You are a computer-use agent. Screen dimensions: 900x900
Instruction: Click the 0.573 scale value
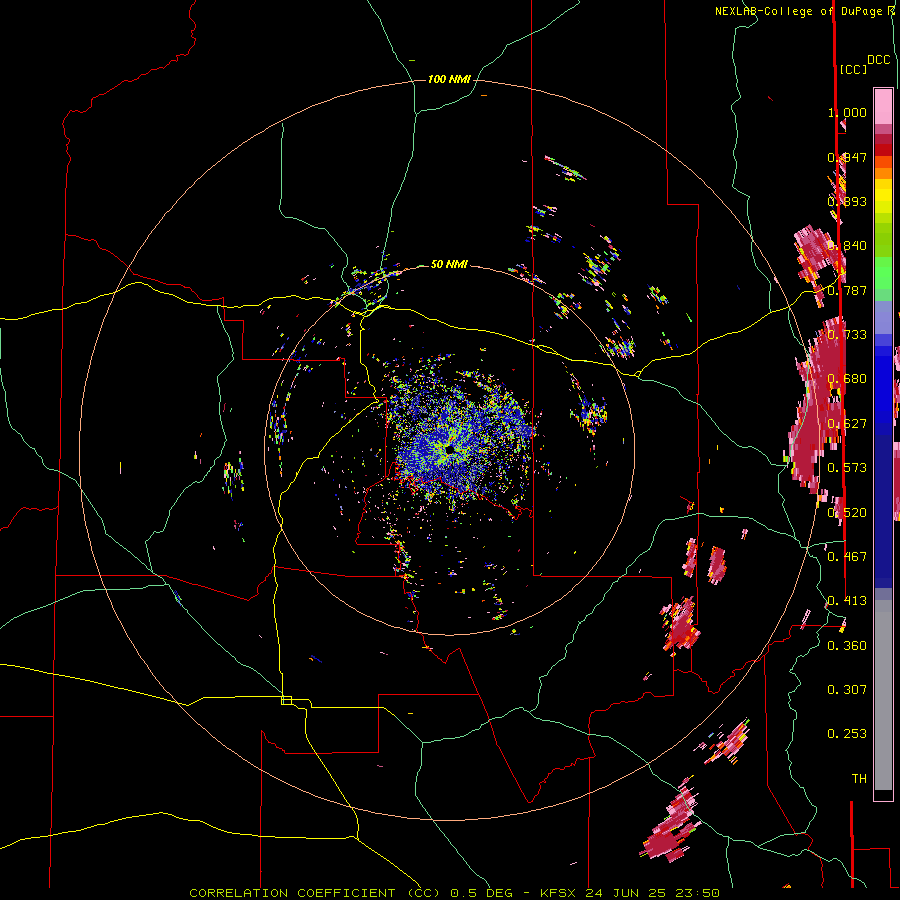click(x=847, y=468)
